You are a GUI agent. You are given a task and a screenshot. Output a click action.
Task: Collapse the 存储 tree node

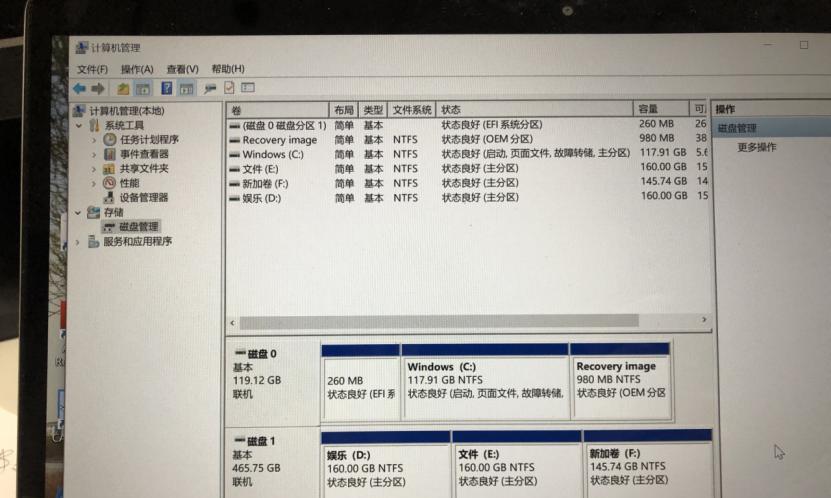point(78,213)
